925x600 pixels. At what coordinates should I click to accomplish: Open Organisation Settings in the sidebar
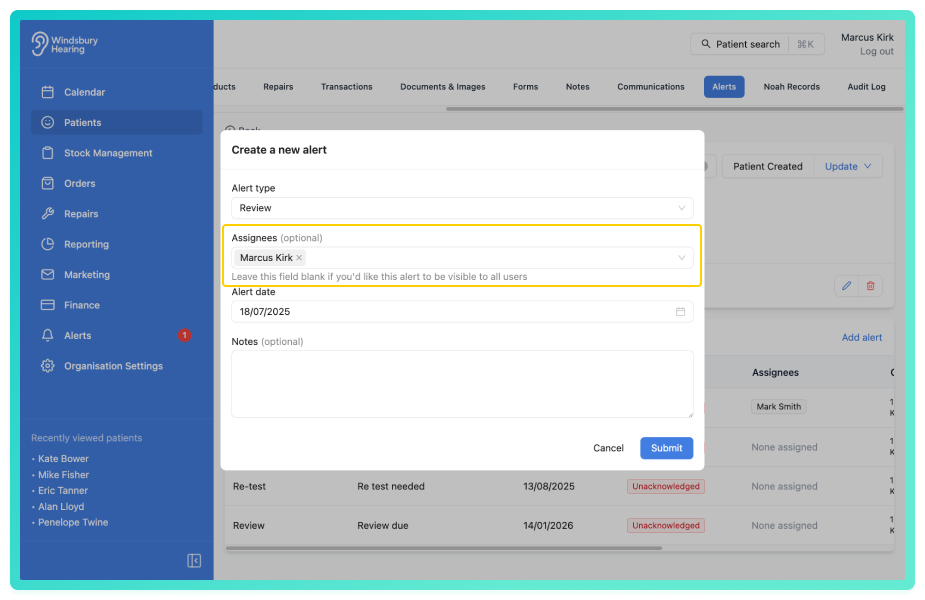tap(116, 366)
